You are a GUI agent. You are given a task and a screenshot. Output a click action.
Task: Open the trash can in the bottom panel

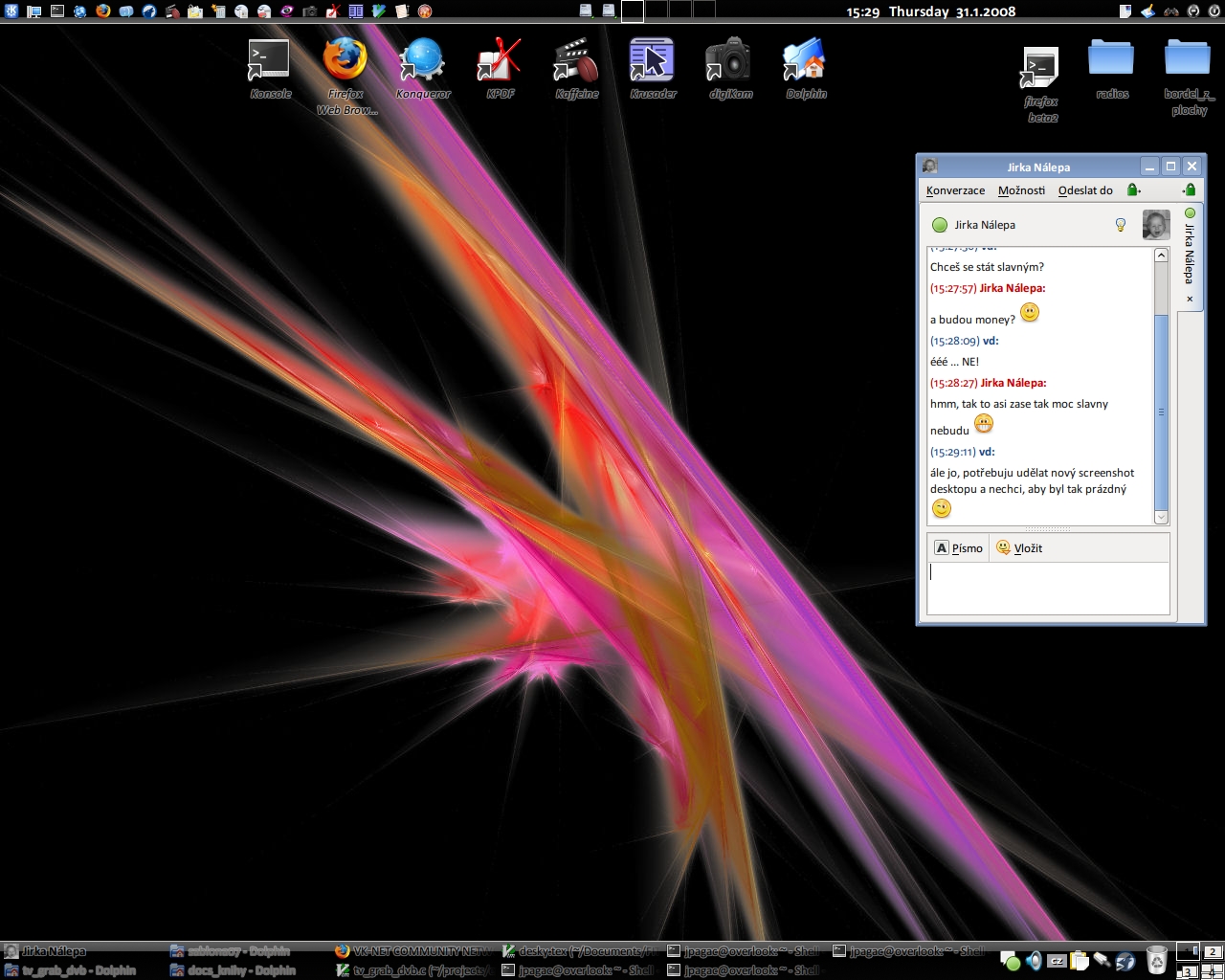click(1157, 960)
